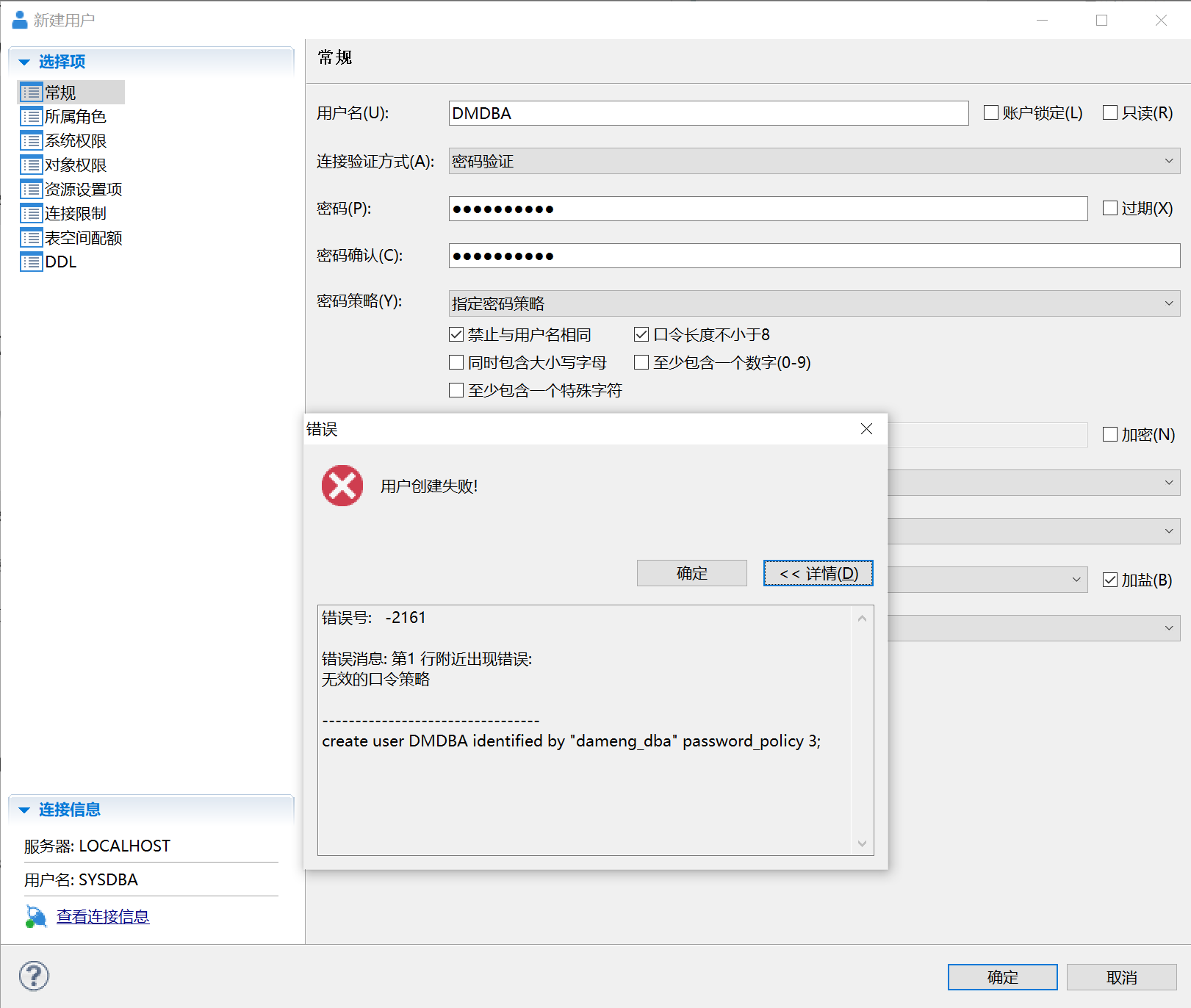Click the 查看连接信息 link
The height and width of the screenshot is (1008, 1191).
pyautogui.click(x=103, y=916)
